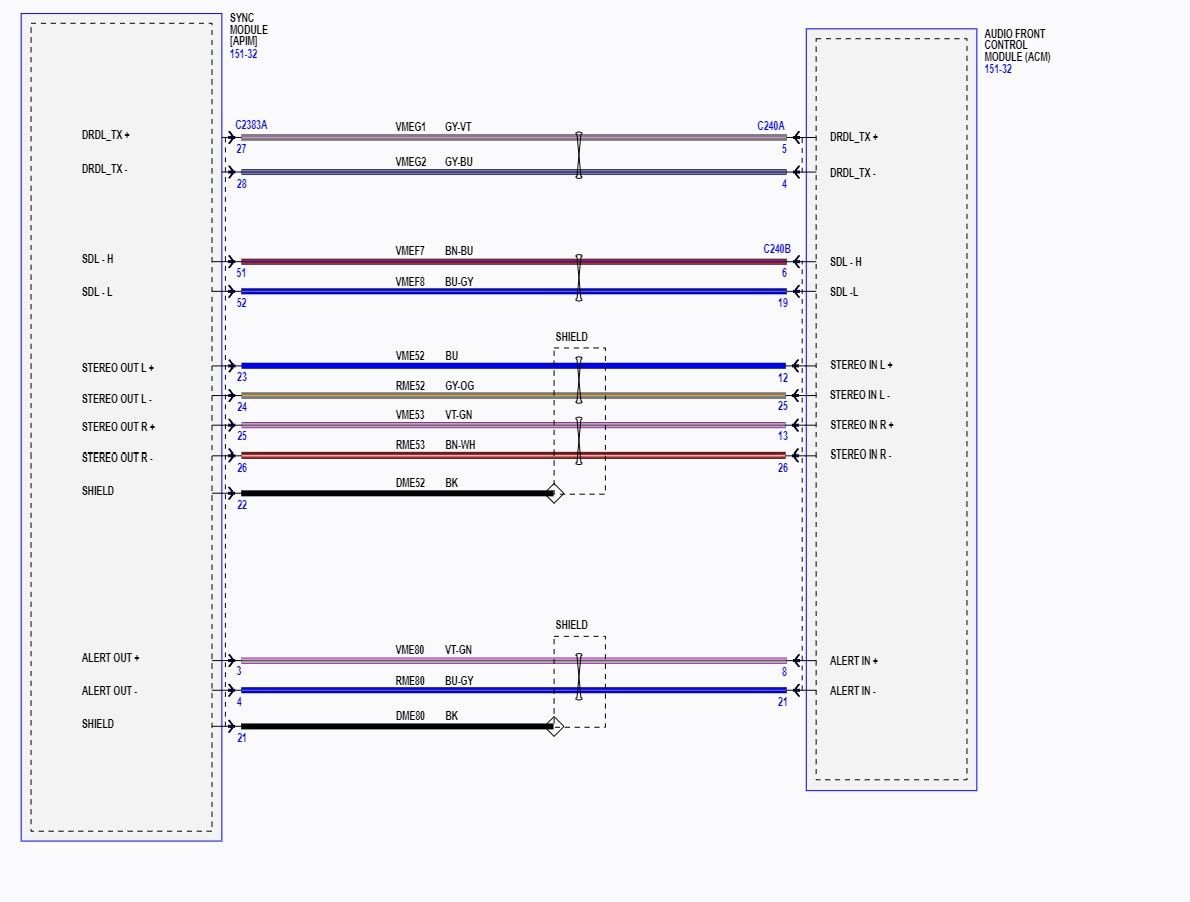This screenshot has width=1190, height=902.
Task: Click the C240A connector label
Action: tap(771, 126)
